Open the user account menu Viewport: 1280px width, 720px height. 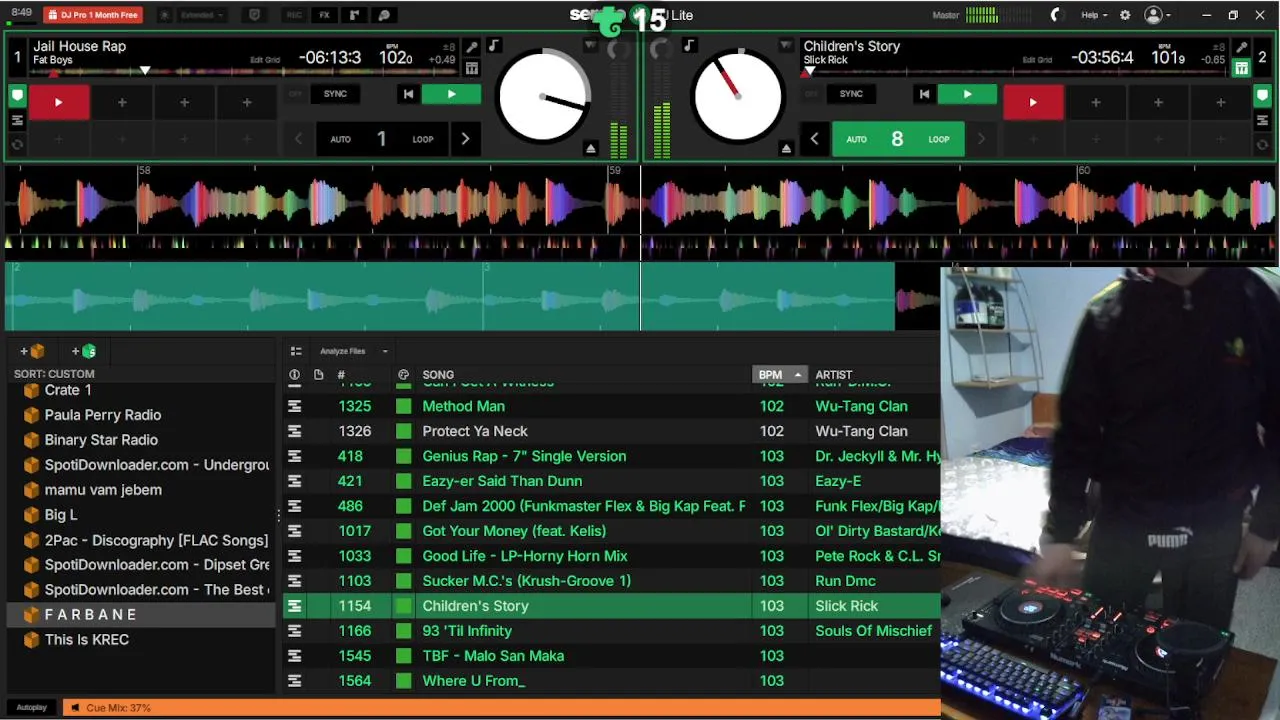point(1158,15)
